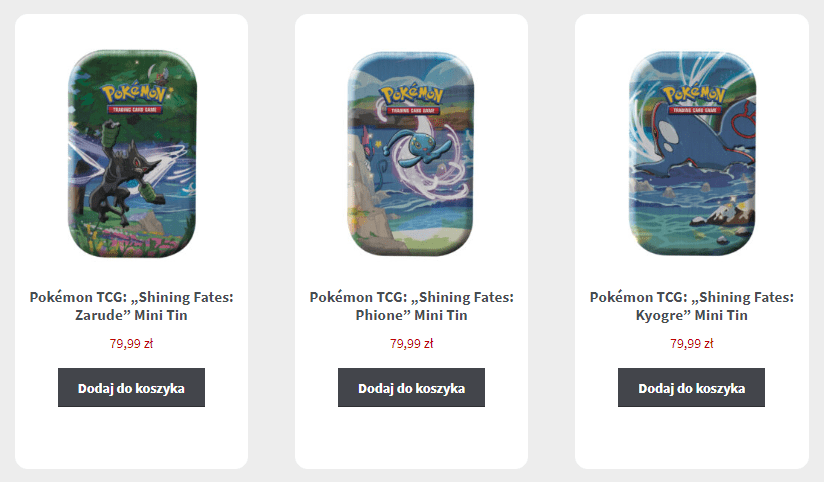Open the Zarude Mini Tin product image
The width and height of the screenshot is (824, 482).
pyautogui.click(x=132, y=153)
